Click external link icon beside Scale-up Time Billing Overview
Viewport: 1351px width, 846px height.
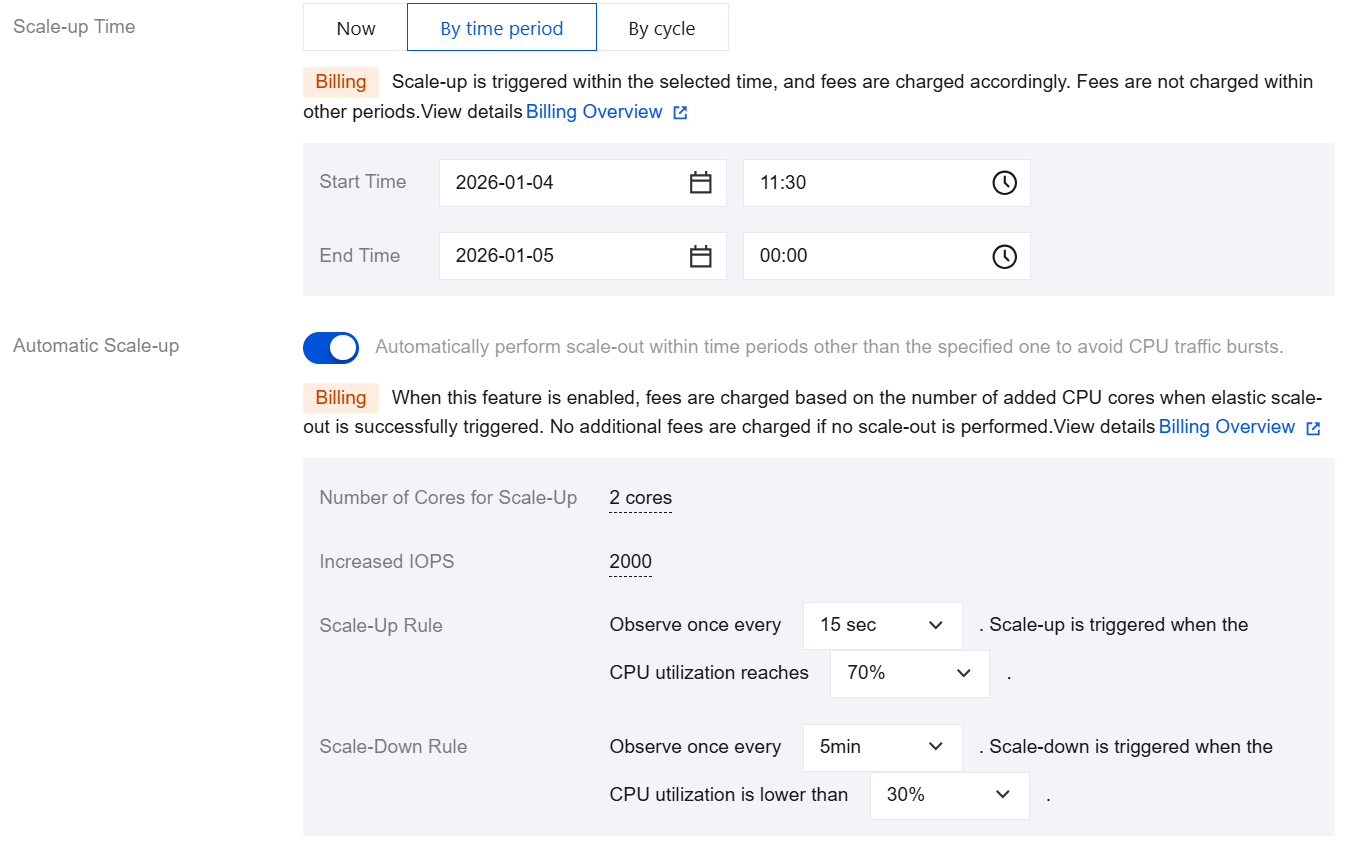coord(680,113)
